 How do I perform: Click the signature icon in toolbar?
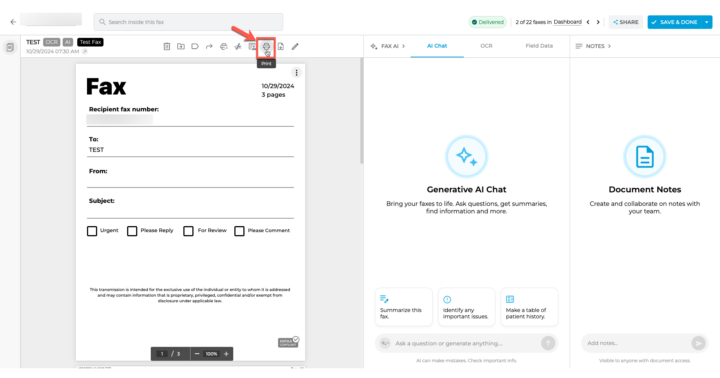click(238, 46)
